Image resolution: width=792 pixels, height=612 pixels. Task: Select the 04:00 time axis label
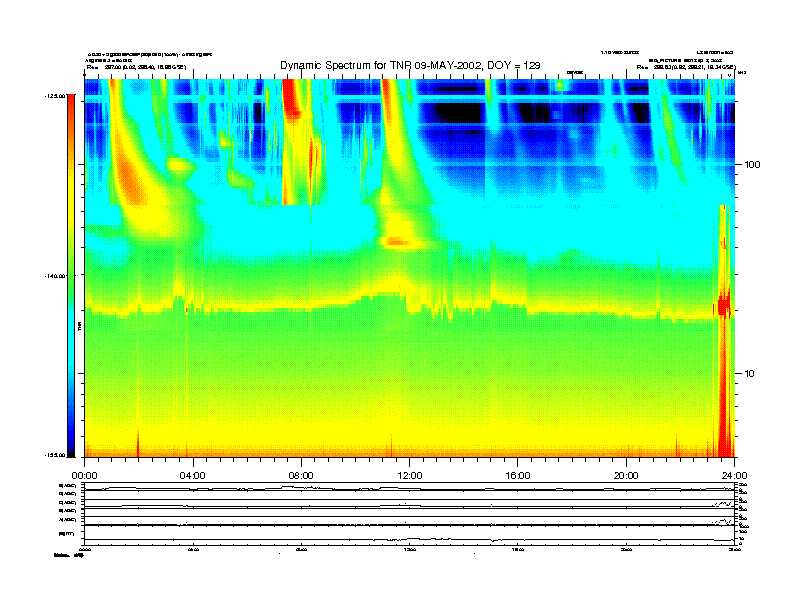192,475
